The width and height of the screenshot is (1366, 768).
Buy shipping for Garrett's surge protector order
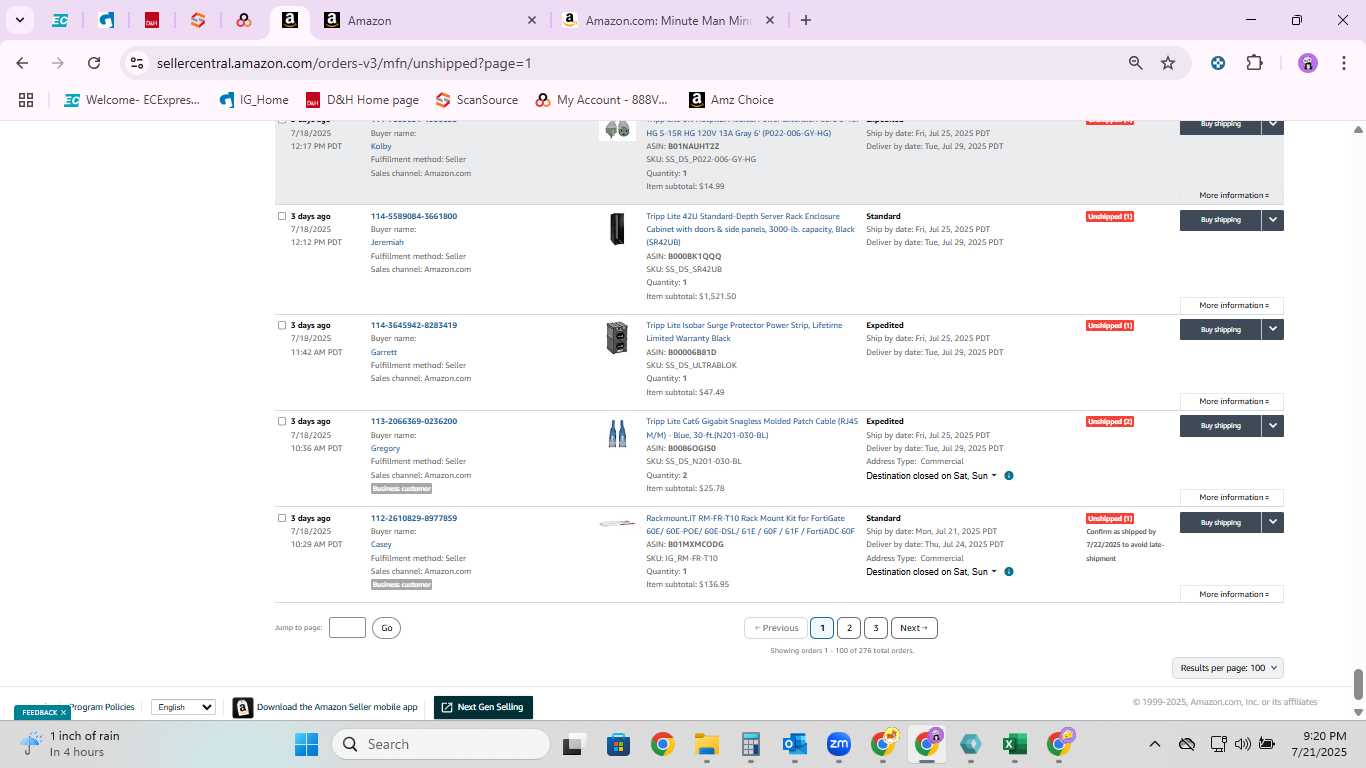click(1220, 329)
